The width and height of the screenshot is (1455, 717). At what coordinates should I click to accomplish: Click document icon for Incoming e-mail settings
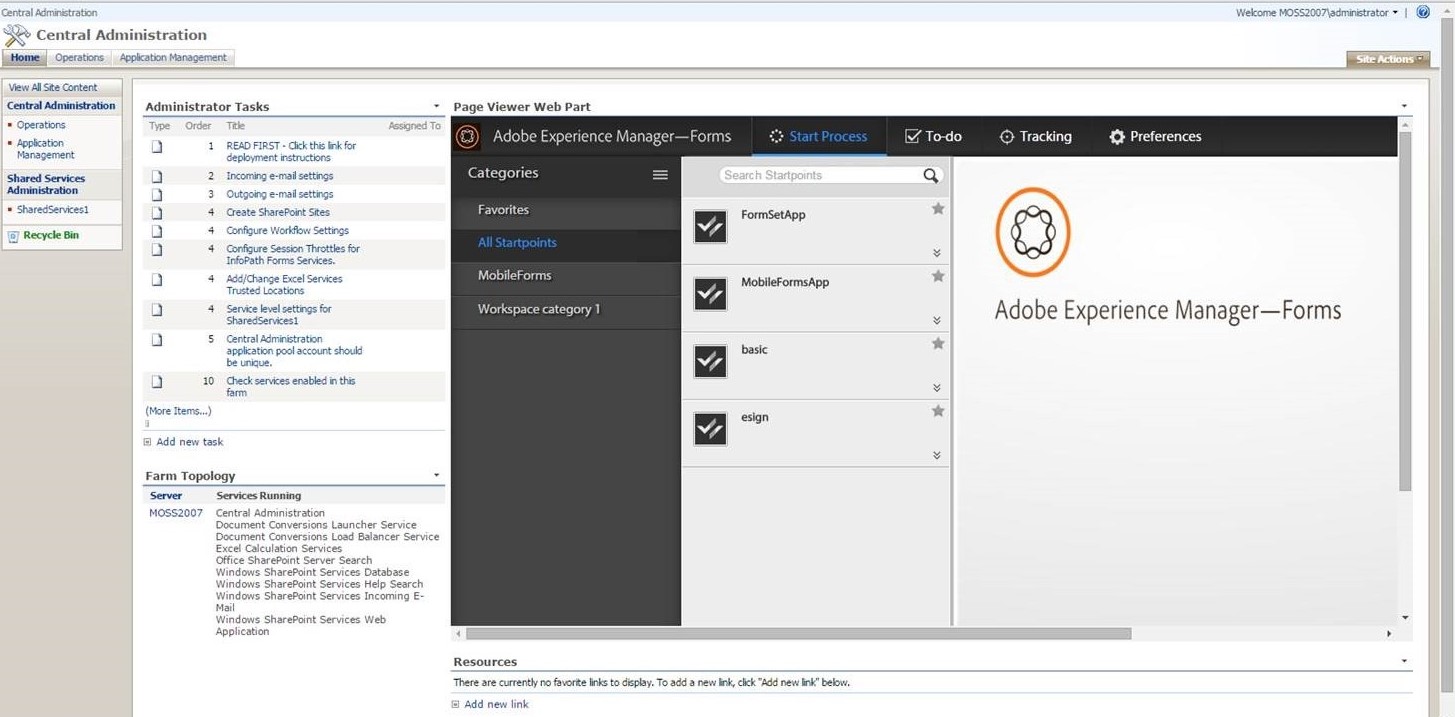(x=157, y=176)
